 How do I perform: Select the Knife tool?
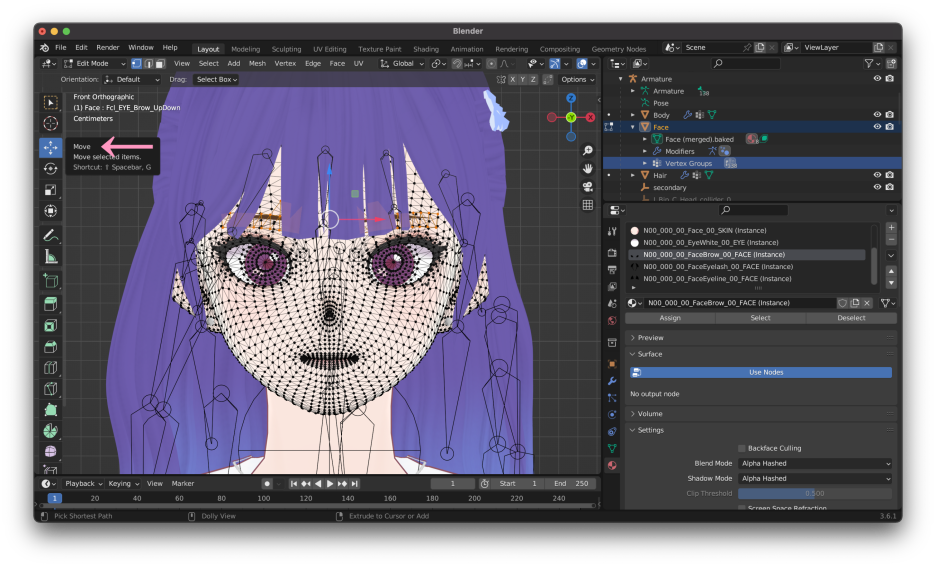(x=51, y=389)
